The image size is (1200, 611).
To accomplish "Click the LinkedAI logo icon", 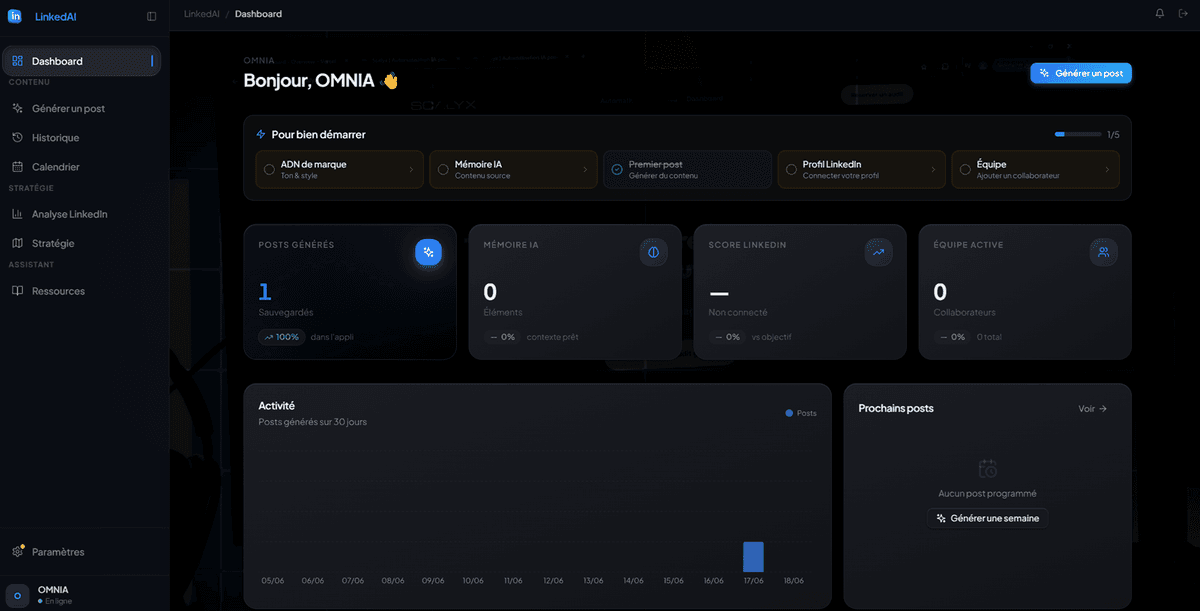I will [x=15, y=15].
